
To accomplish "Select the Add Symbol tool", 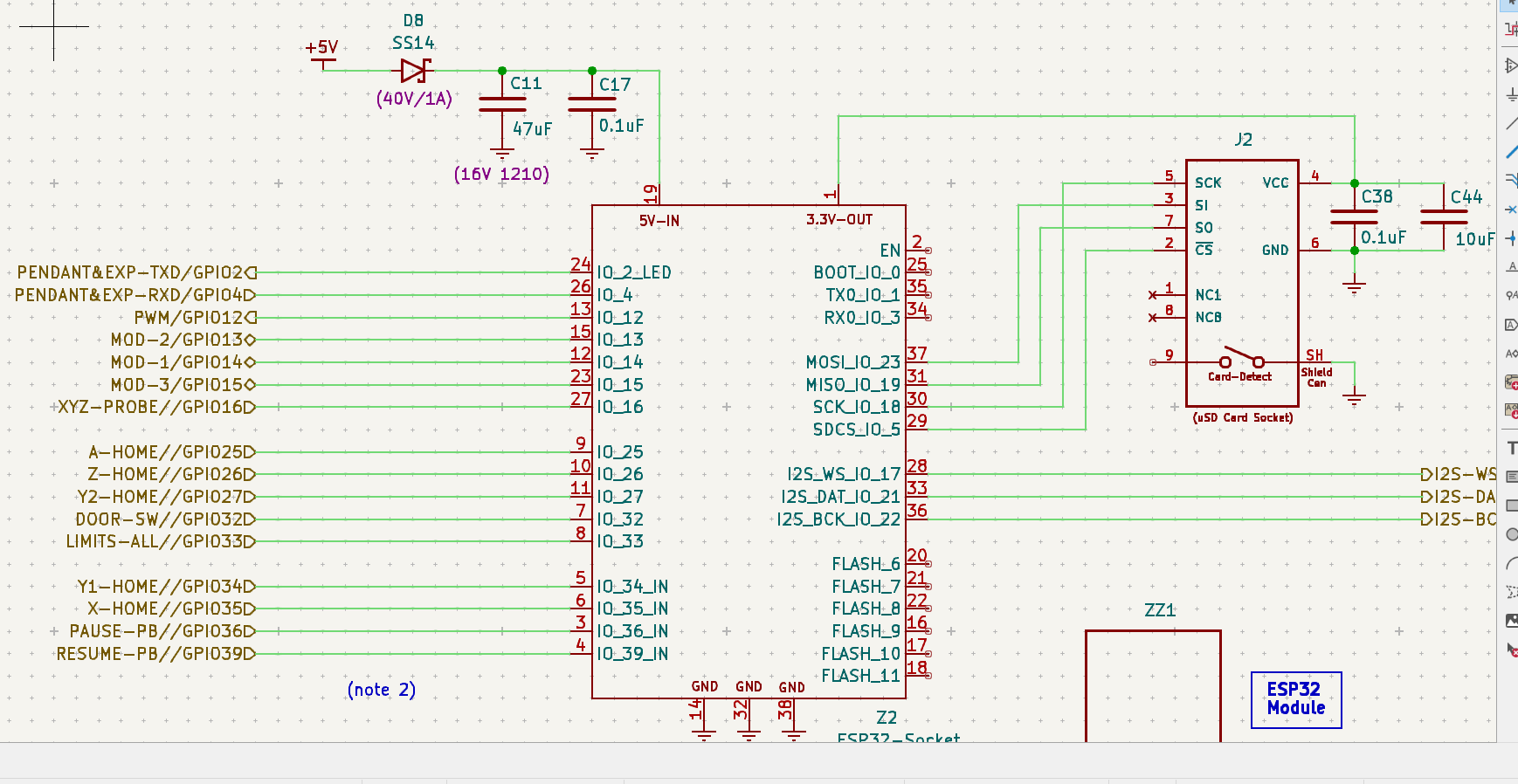I will 1511,65.
